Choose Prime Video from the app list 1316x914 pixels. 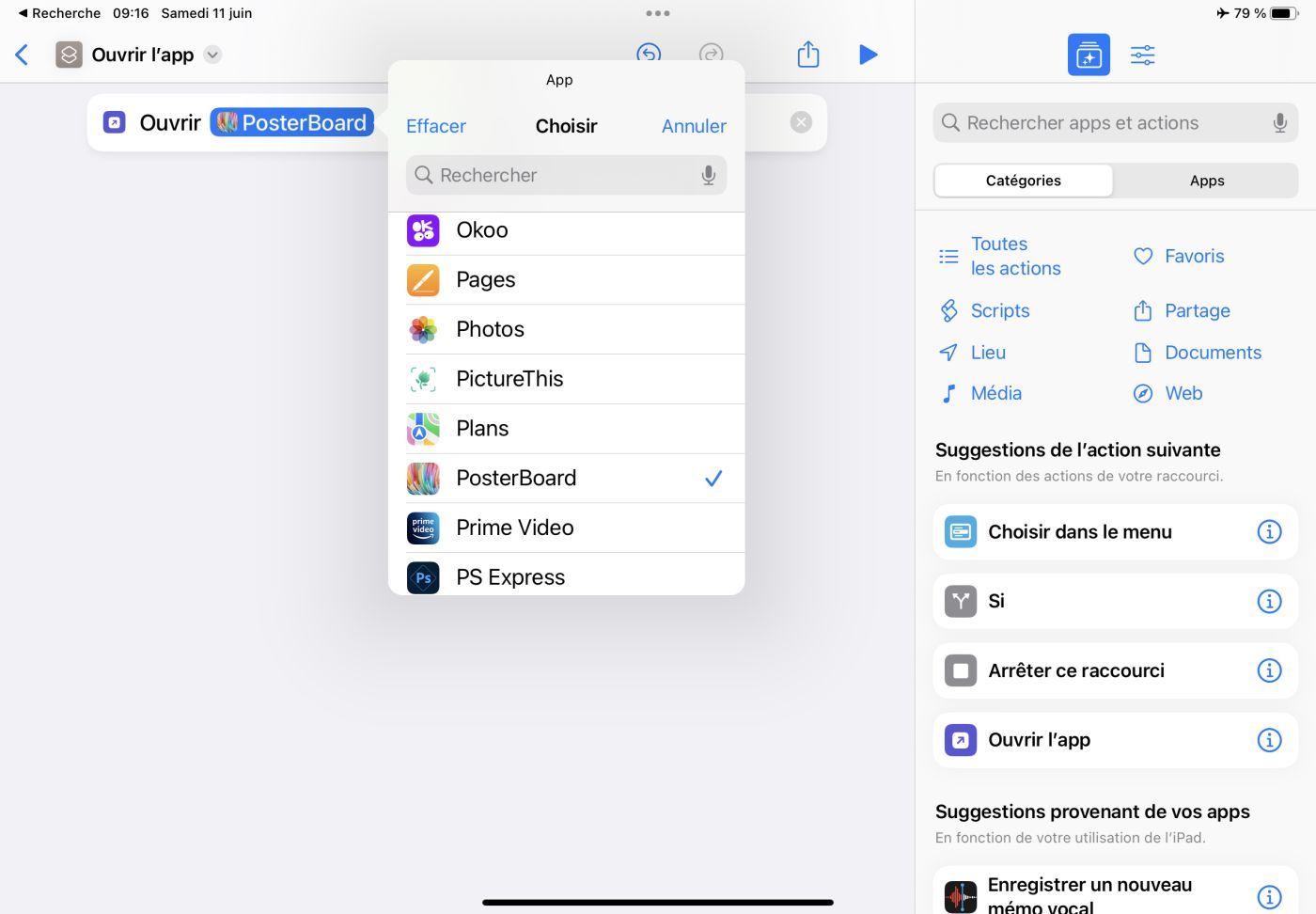click(x=566, y=528)
